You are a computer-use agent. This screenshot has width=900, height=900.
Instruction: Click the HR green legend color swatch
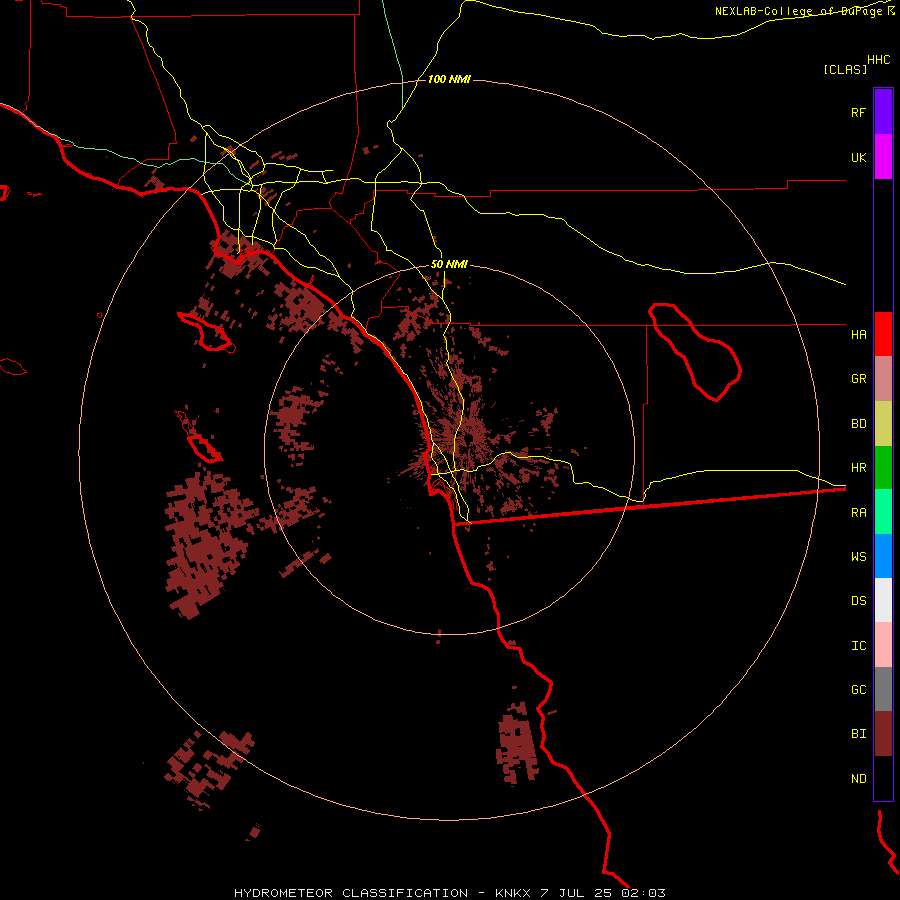pos(883,467)
